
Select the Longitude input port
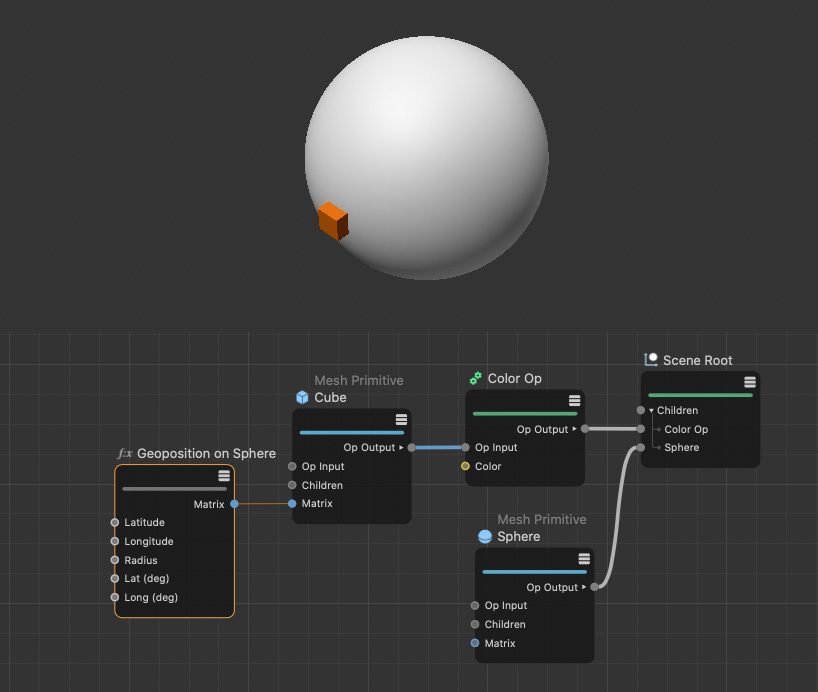pyautogui.click(x=115, y=542)
